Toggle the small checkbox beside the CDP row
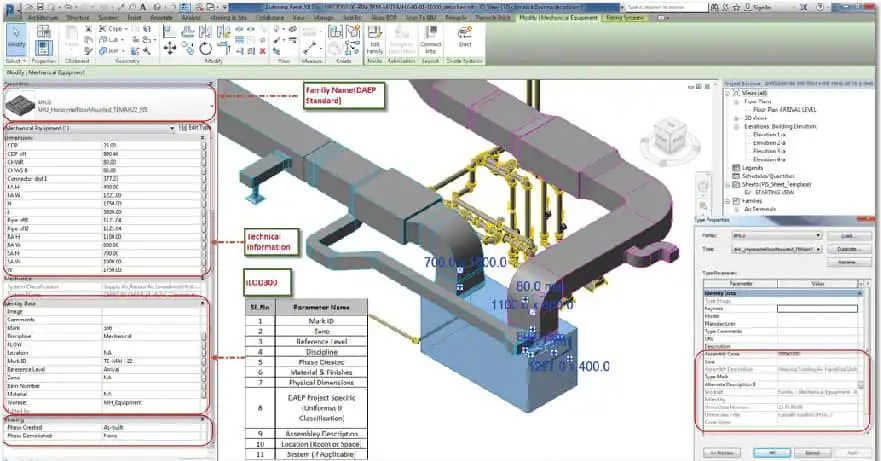This screenshot has height=461, width=881. pos(203,145)
